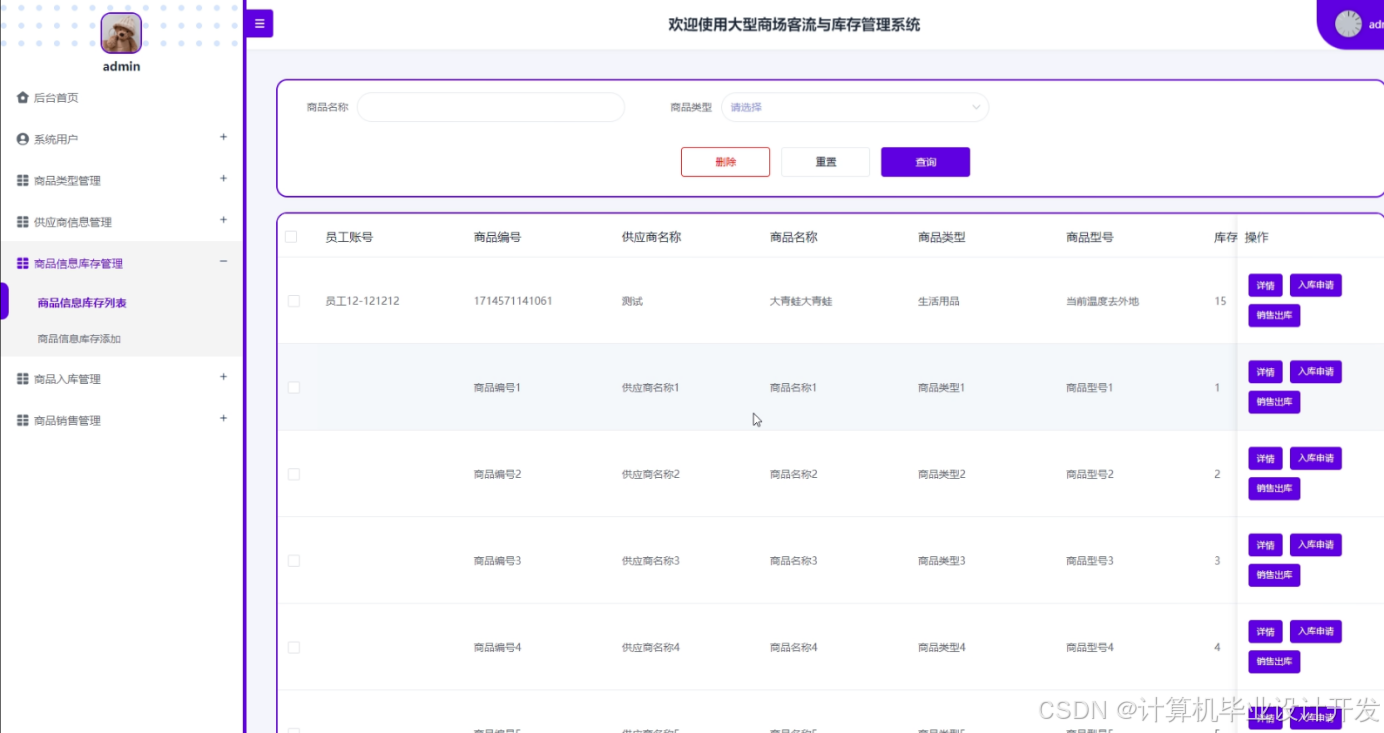Expand 商品入库管理 with its plus sign
Screen dimensions: 1384x733
(x=223, y=377)
